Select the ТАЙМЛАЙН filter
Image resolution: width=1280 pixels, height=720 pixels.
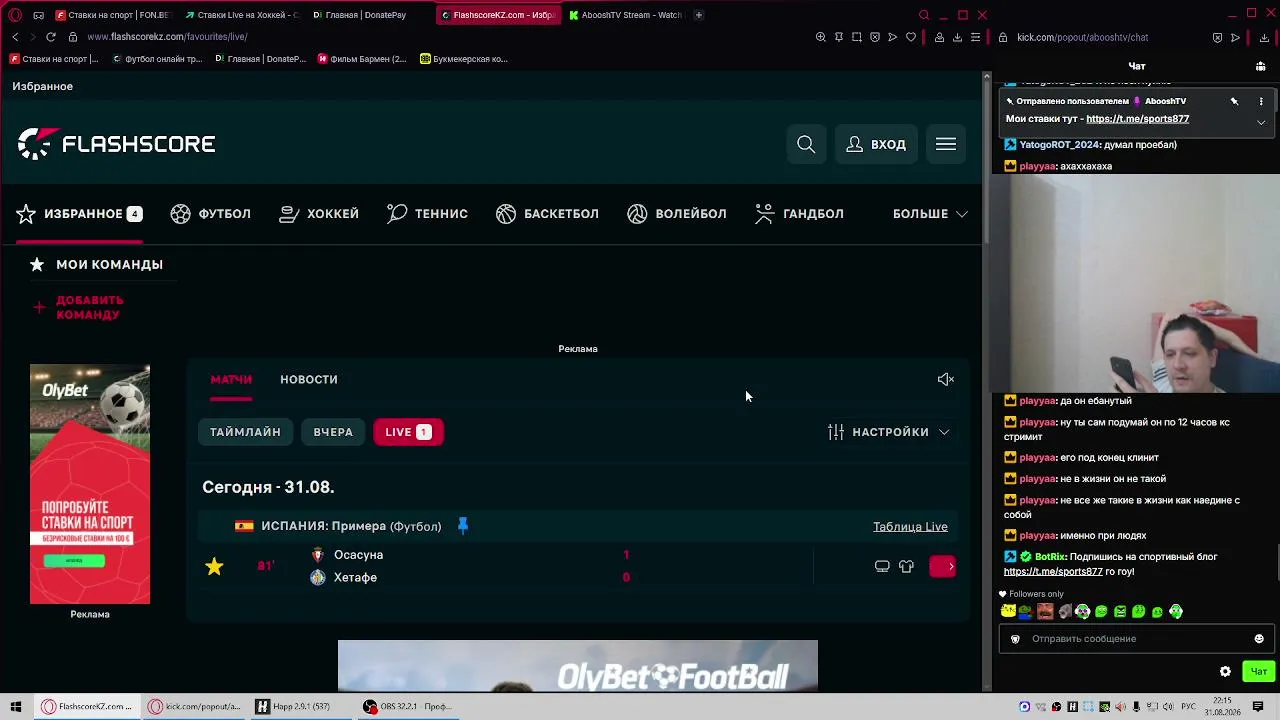tap(245, 432)
